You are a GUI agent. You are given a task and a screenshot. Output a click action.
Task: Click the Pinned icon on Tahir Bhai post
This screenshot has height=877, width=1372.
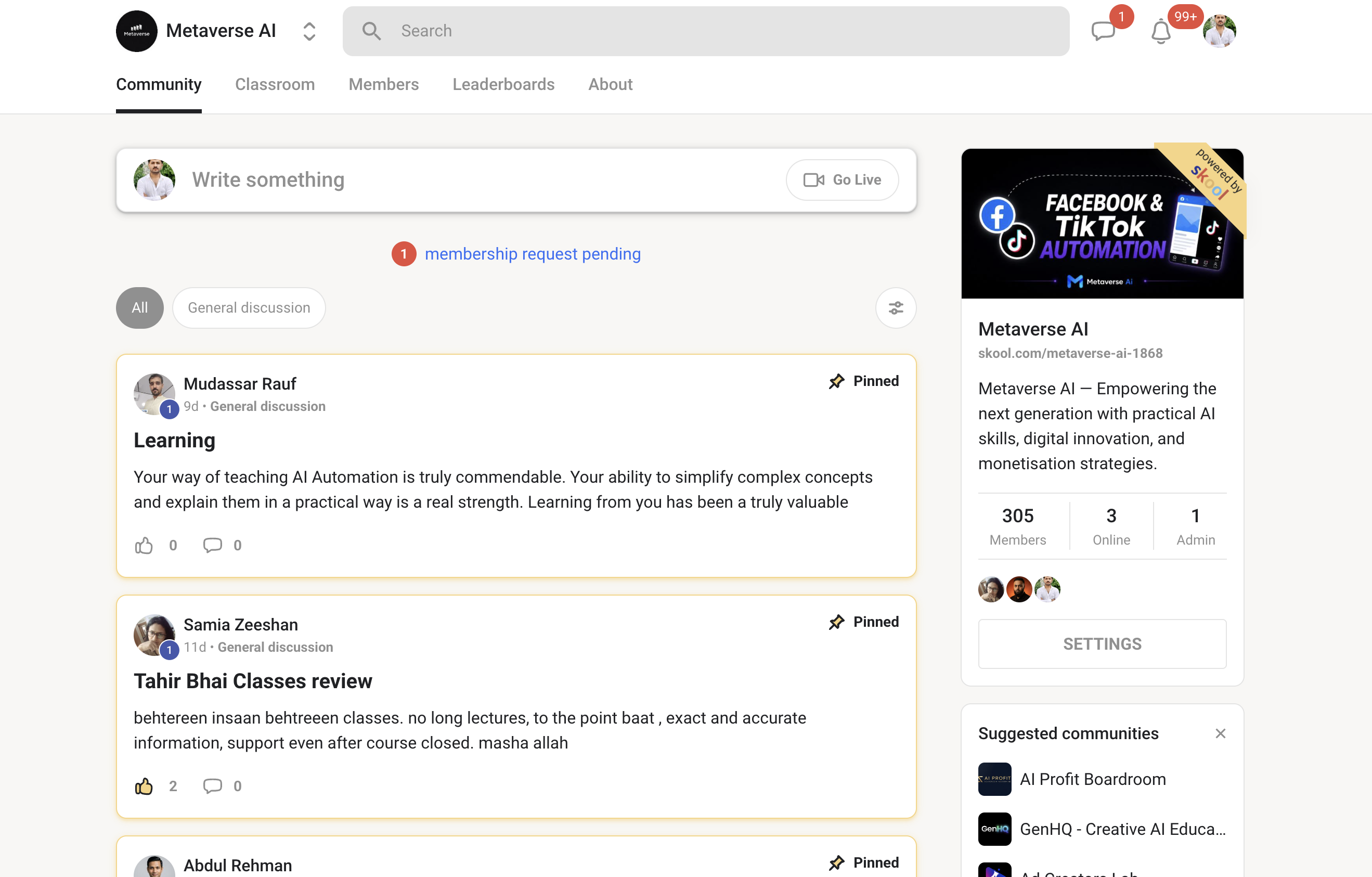(836, 622)
